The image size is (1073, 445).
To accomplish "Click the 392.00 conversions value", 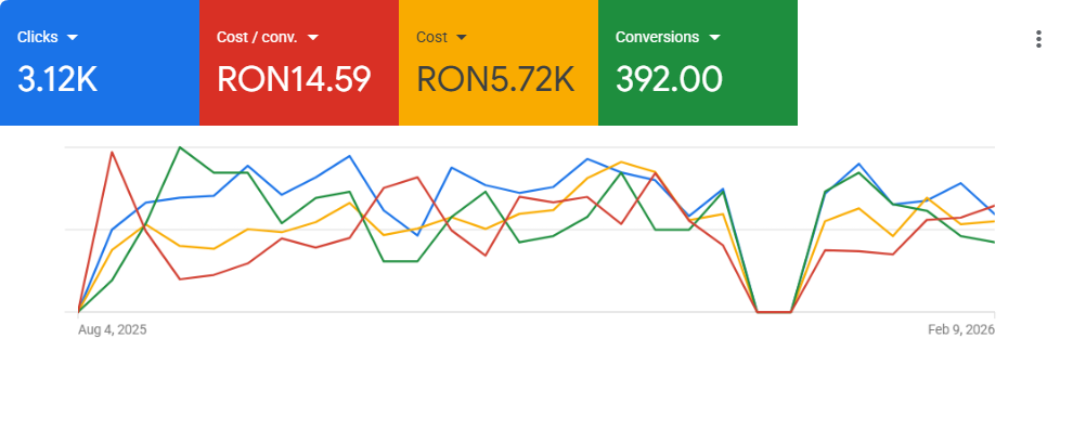I will (x=669, y=79).
